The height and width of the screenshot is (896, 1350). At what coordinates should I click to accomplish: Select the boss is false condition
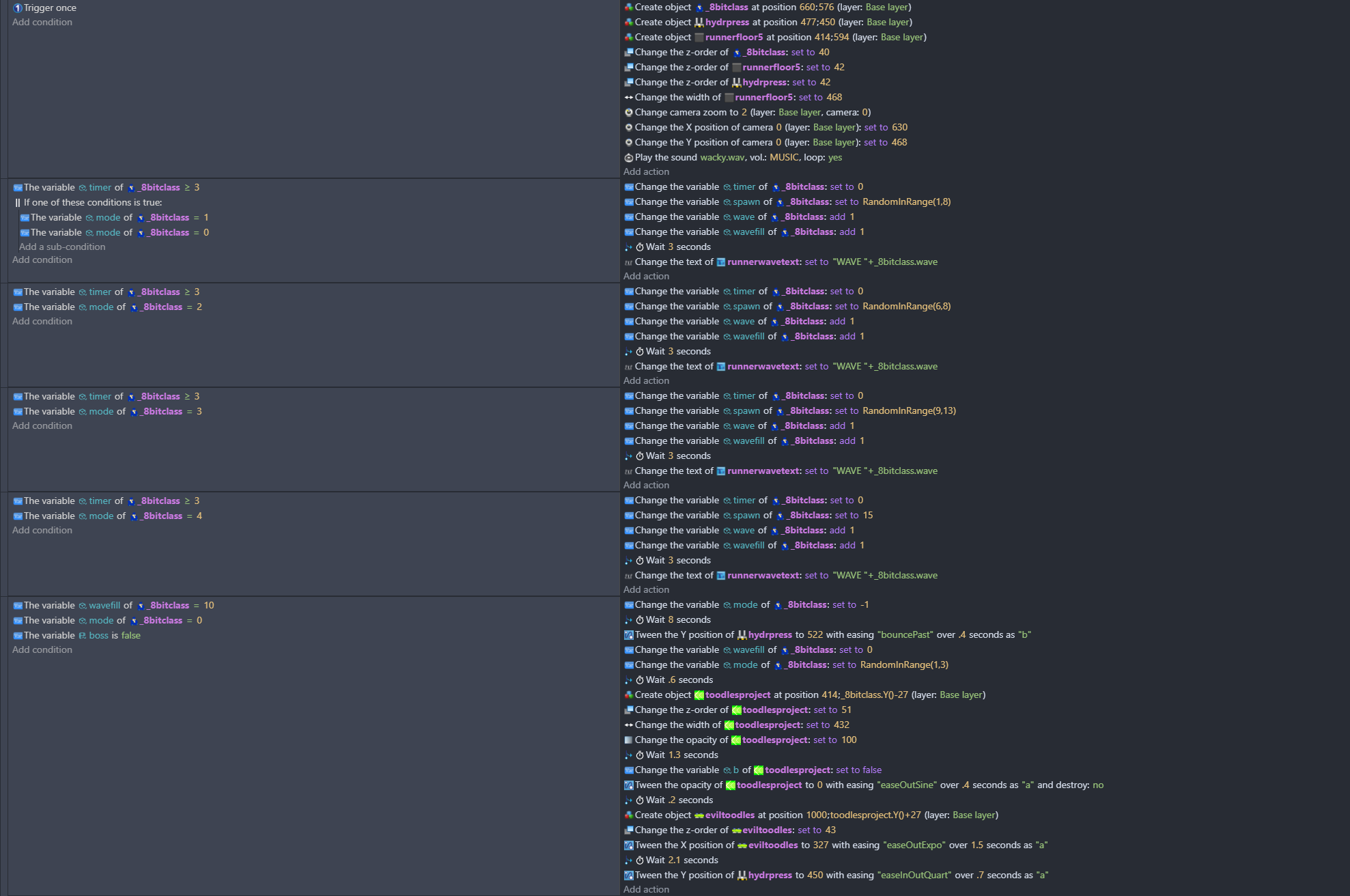pos(76,636)
